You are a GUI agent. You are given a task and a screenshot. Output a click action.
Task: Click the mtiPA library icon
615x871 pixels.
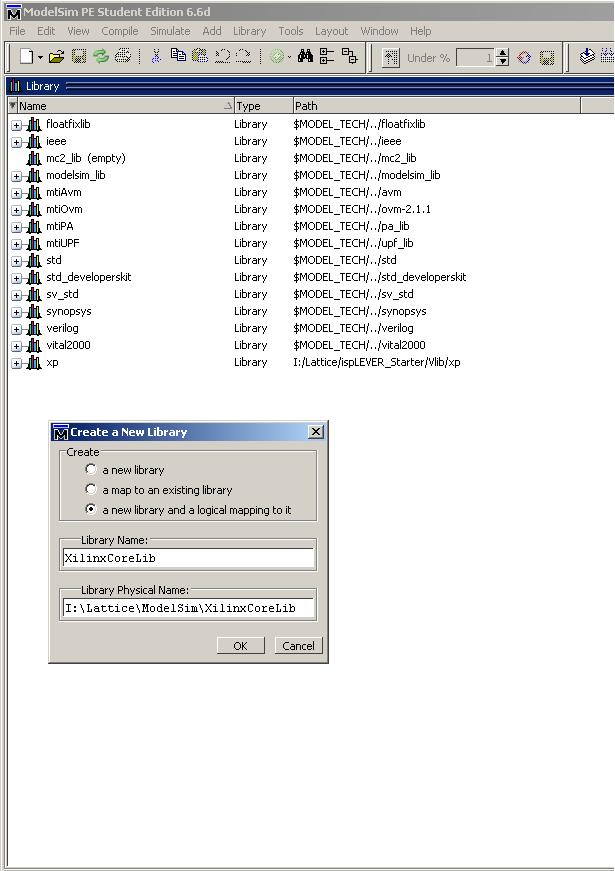(34, 227)
